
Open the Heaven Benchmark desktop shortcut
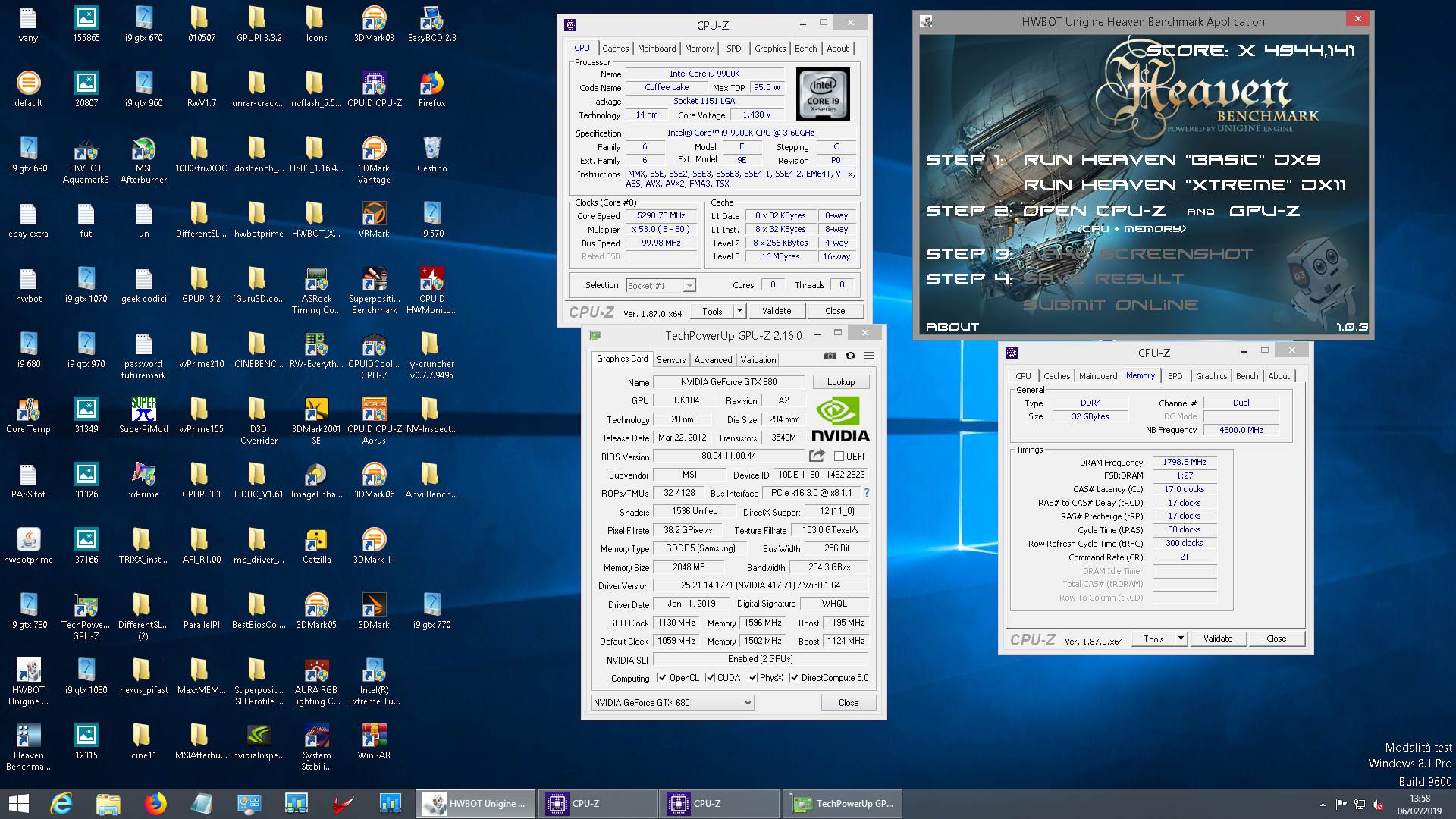(28, 747)
